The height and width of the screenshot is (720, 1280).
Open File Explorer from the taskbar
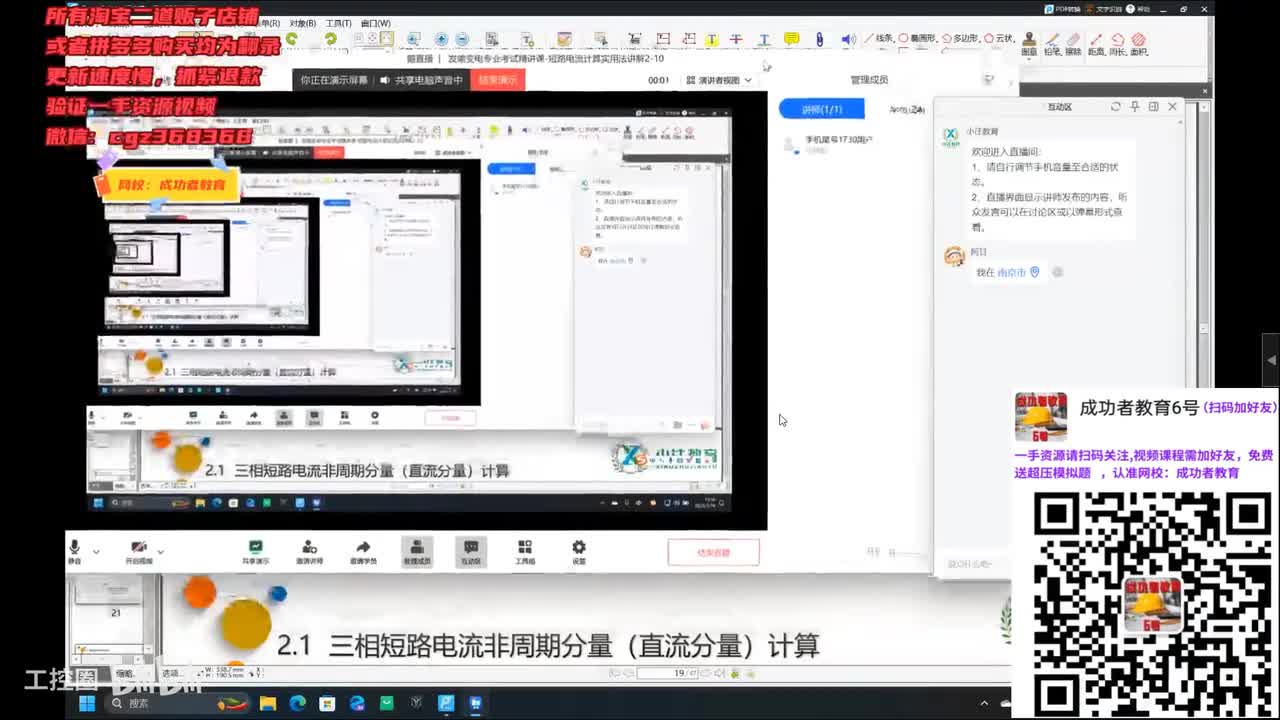tap(267, 703)
